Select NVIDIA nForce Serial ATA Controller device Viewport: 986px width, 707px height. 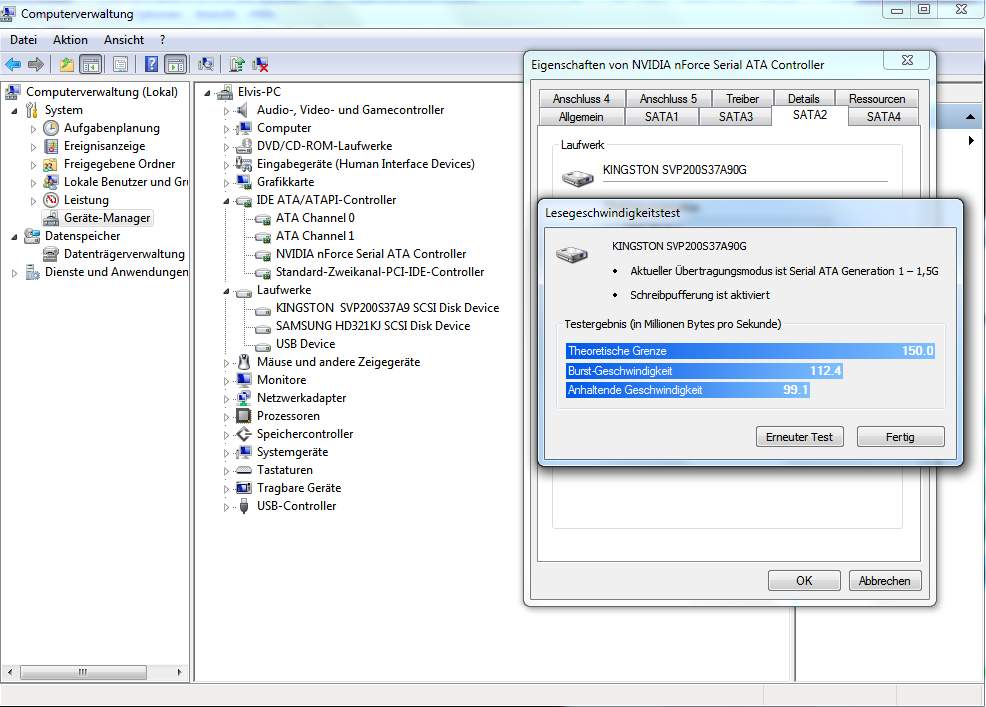pos(371,254)
